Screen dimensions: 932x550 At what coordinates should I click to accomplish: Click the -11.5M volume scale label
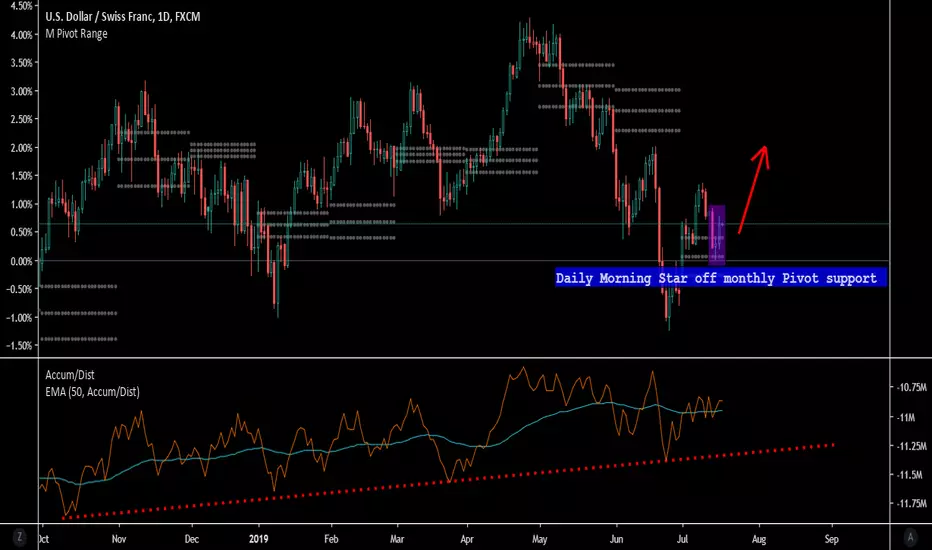coord(909,474)
